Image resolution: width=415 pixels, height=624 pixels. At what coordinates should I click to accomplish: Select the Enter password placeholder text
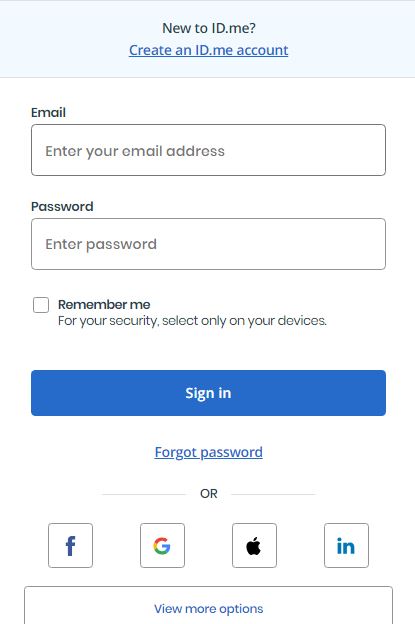[101, 244]
